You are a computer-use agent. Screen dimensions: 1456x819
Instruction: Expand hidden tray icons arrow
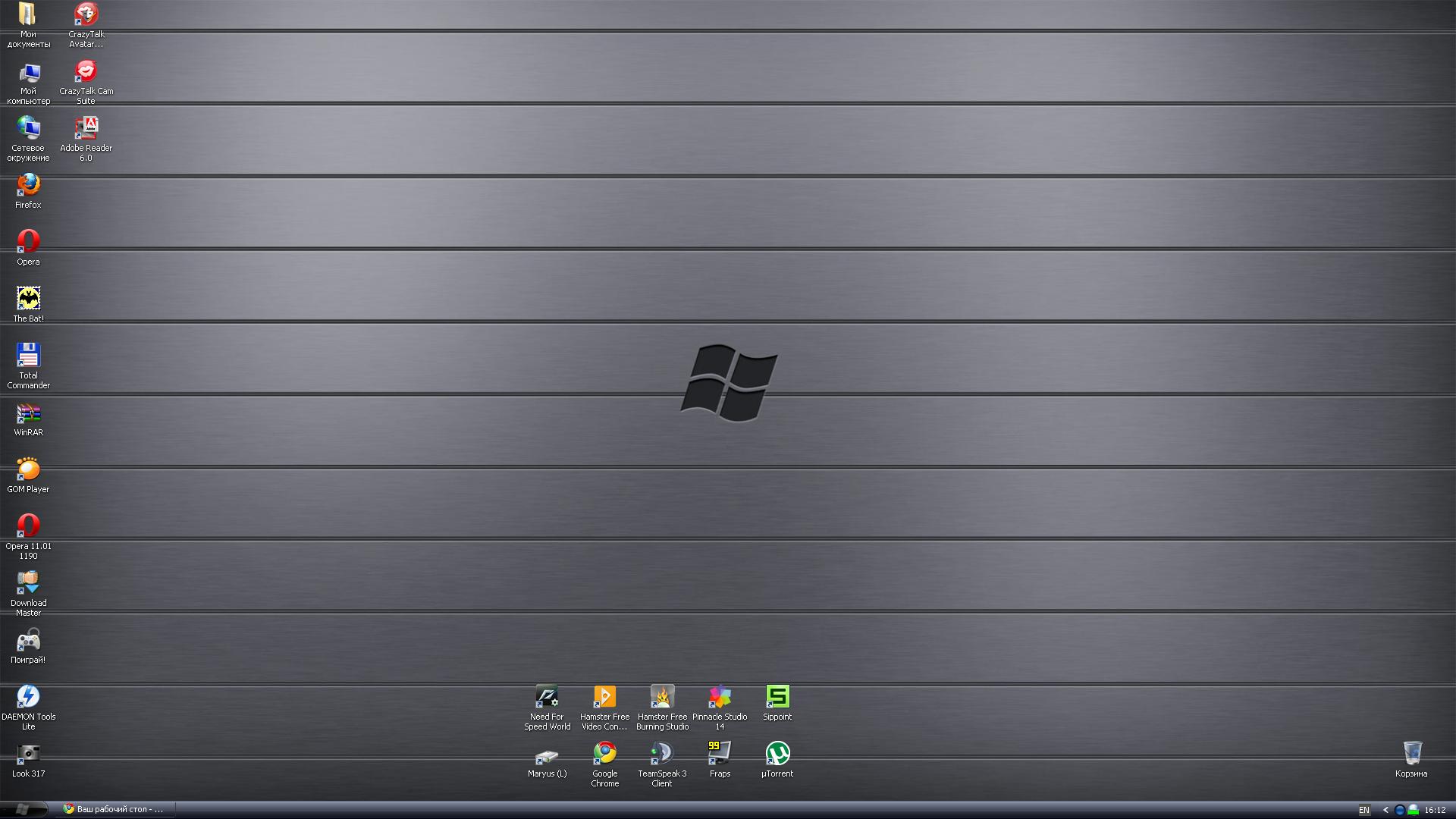(1385, 810)
